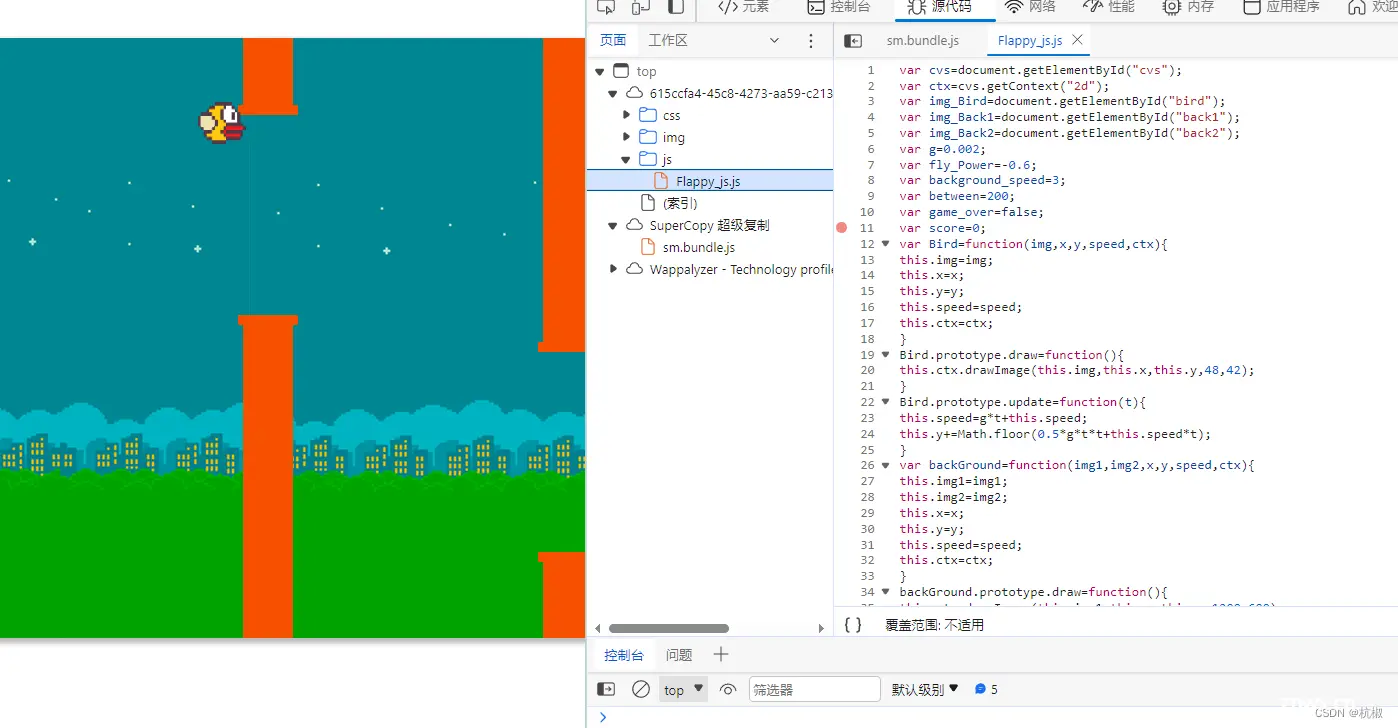Select the 控制台 drawer tab
The height and width of the screenshot is (728, 1398).
(623, 655)
